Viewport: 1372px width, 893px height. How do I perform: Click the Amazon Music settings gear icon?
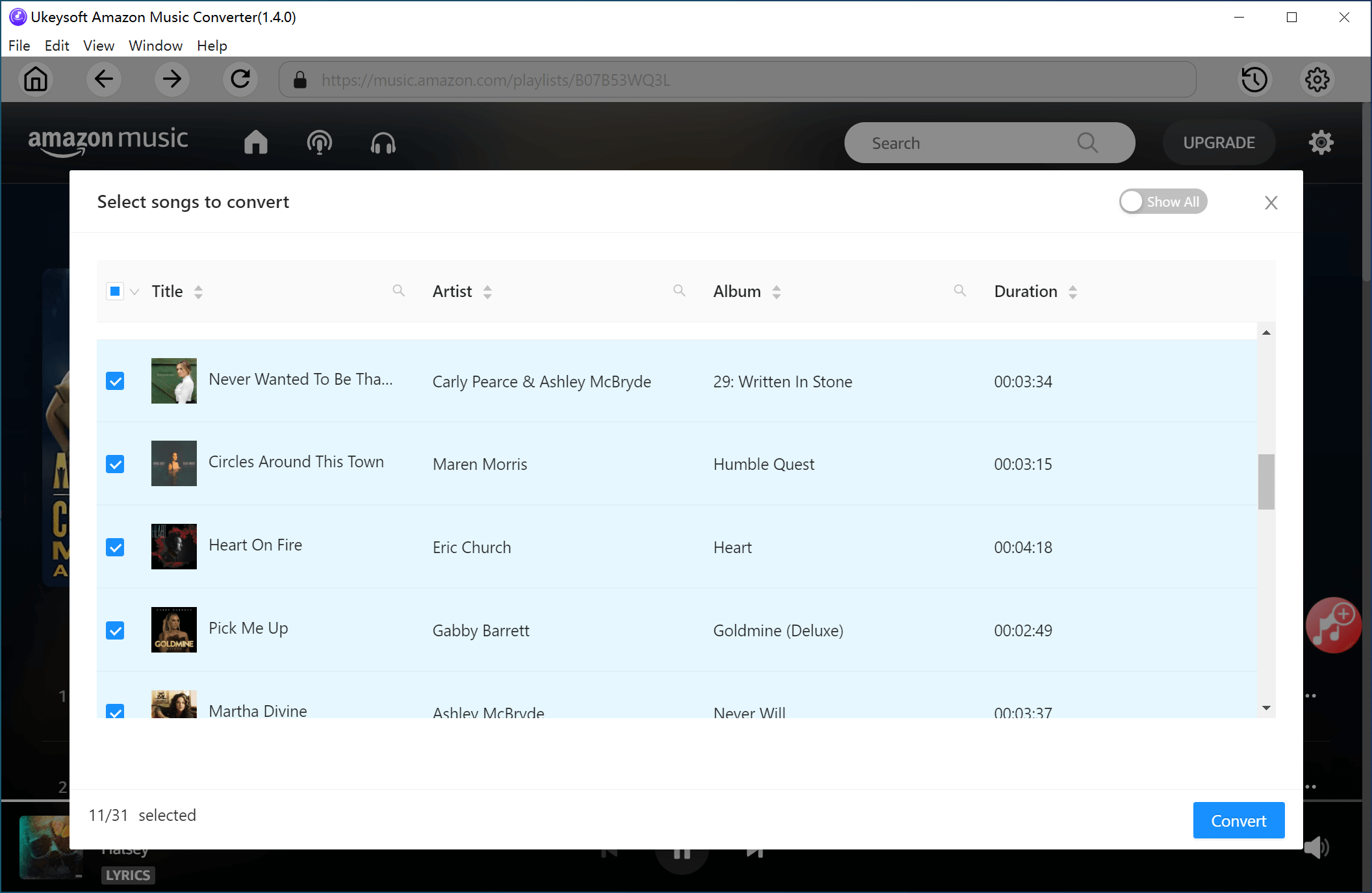coord(1321,142)
